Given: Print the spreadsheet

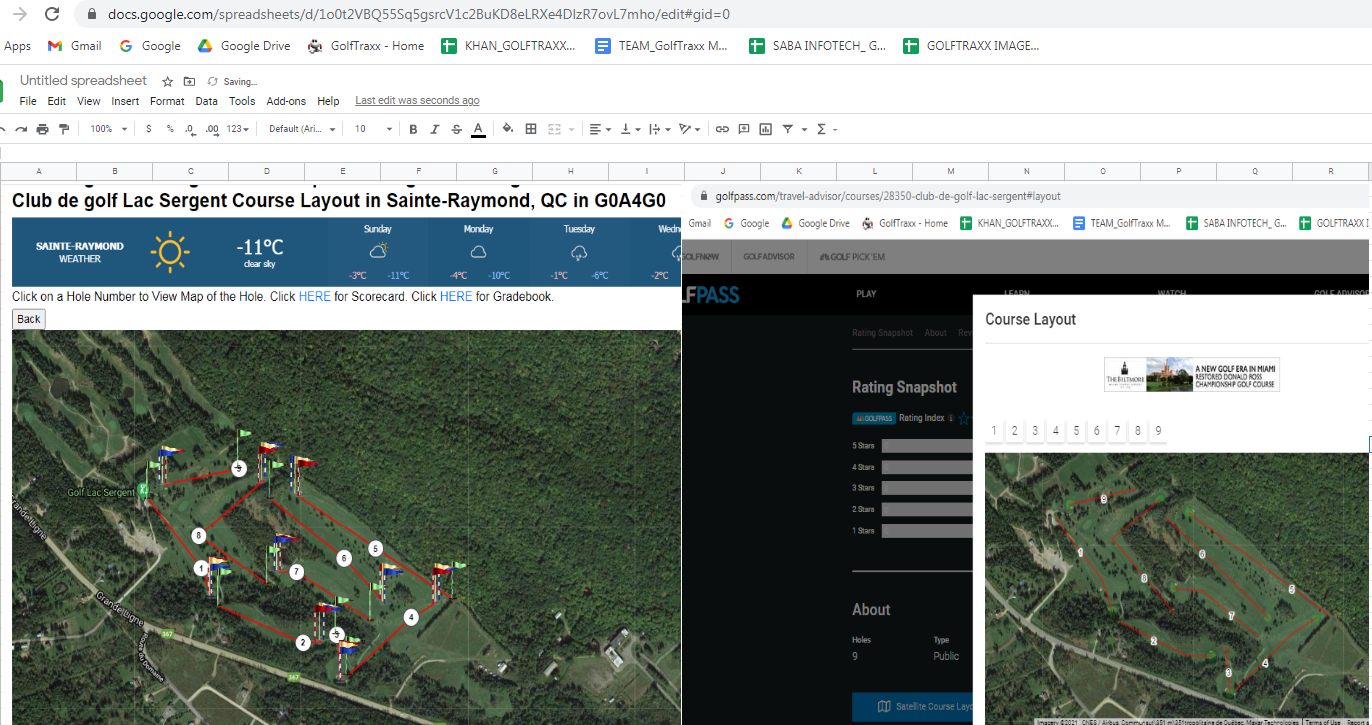Looking at the screenshot, I should pos(42,129).
